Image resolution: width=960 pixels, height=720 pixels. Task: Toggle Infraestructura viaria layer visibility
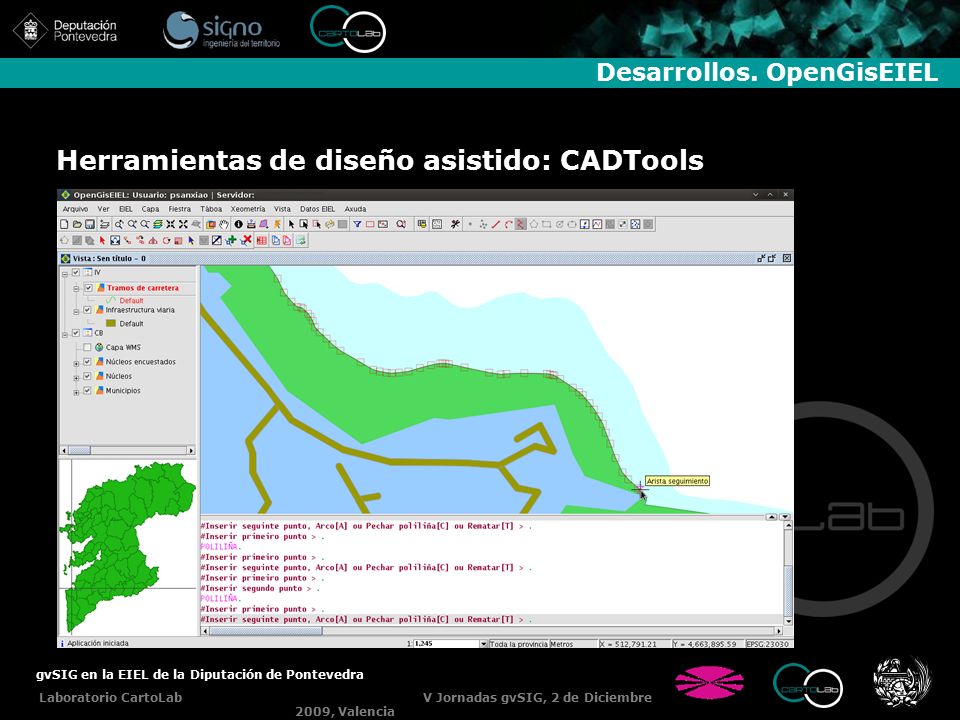pos(88,310)
